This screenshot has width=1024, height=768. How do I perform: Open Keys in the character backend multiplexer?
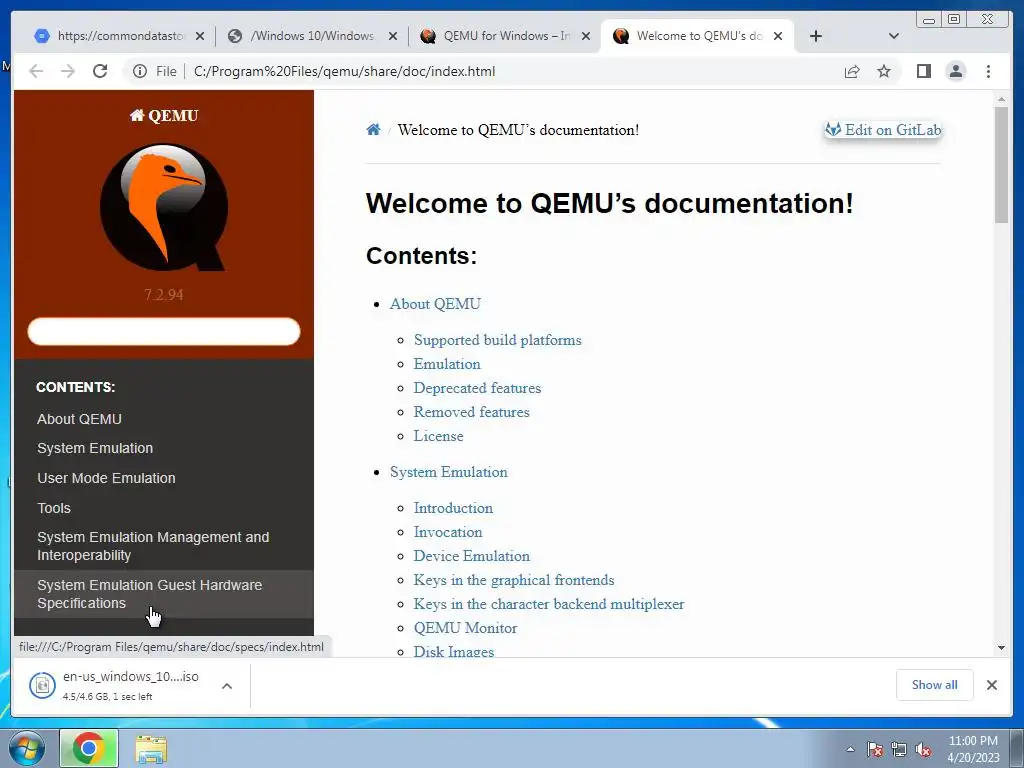point(549,604)
